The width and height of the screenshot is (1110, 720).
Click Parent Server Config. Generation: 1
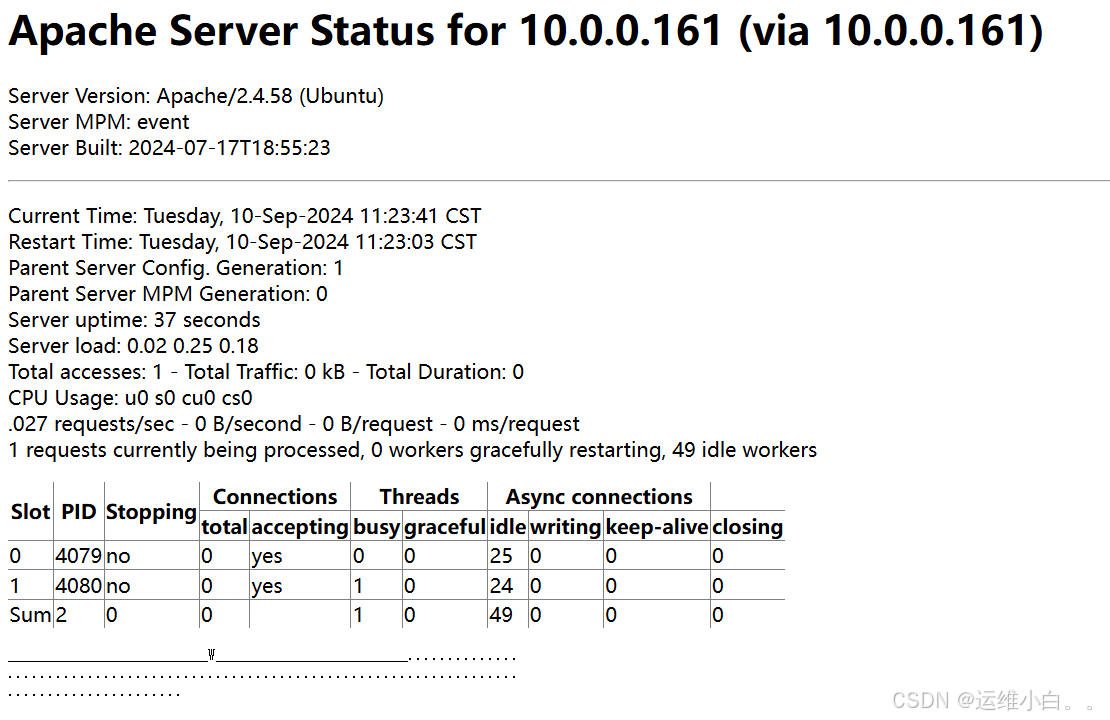(176, 268)
